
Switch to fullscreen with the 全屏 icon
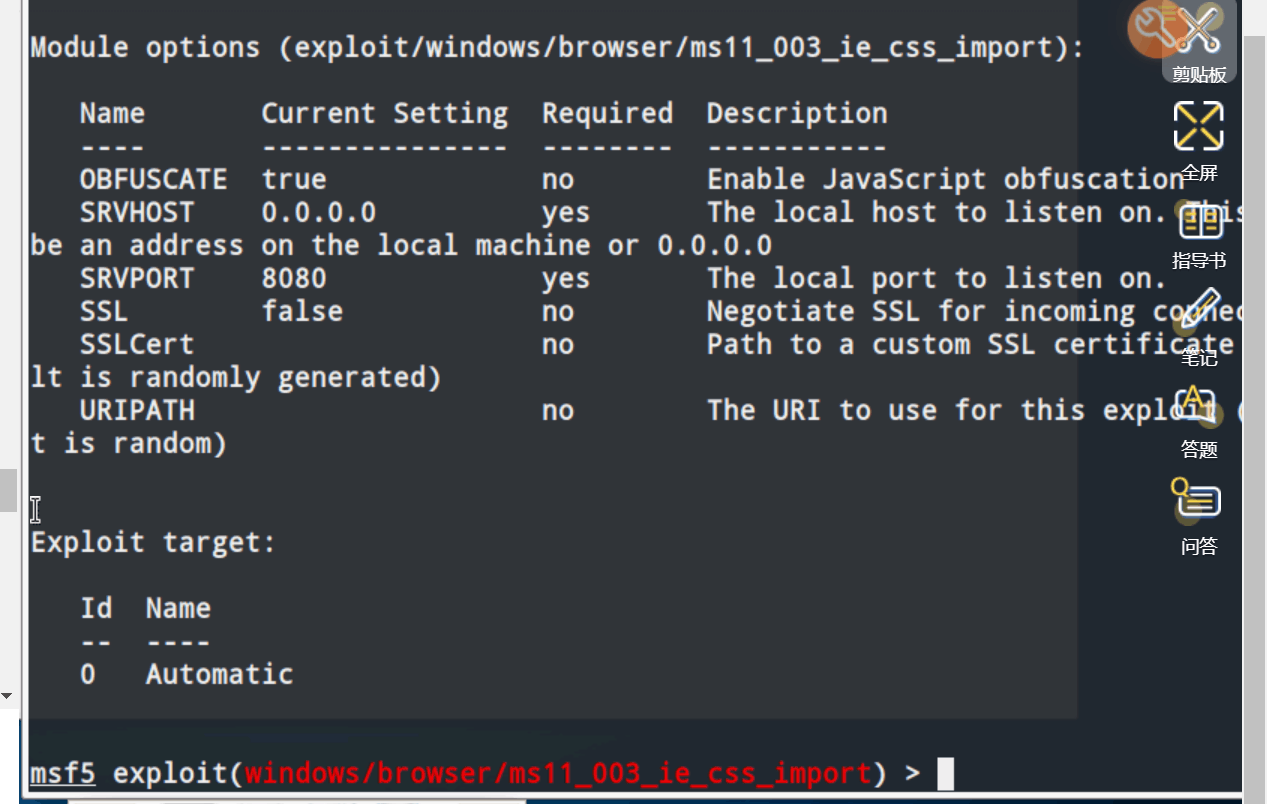1199,140
